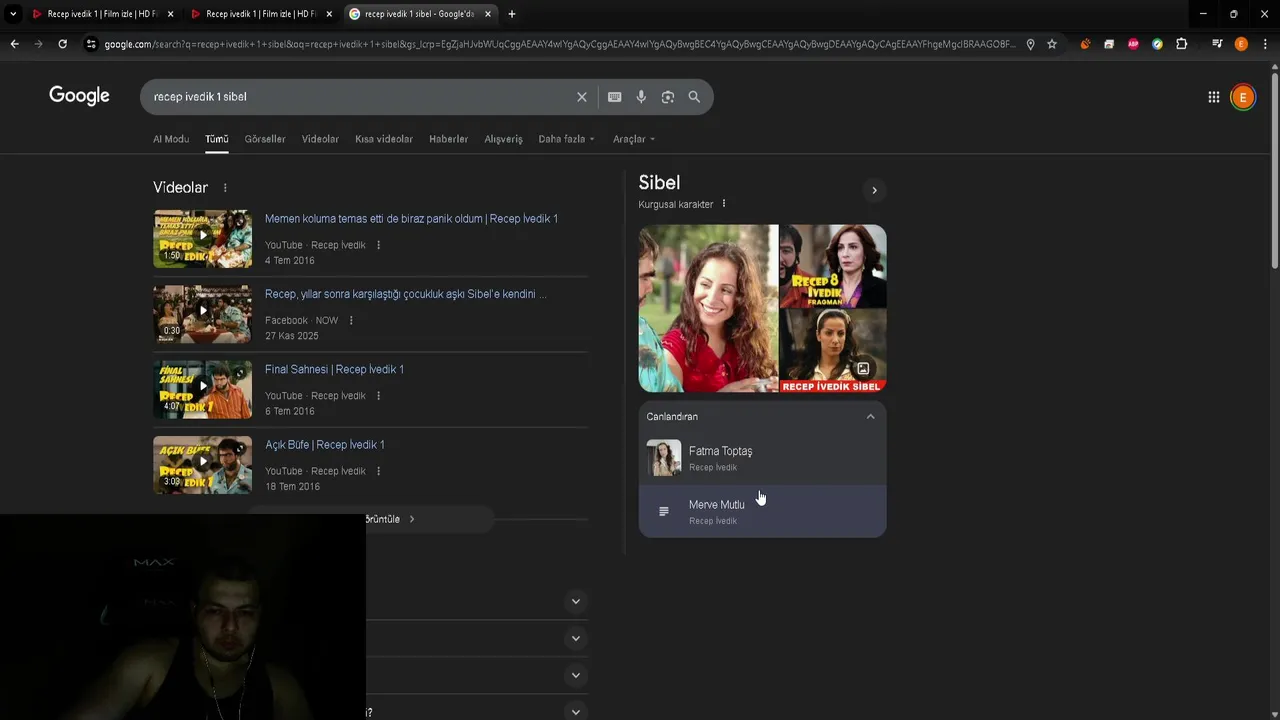
Task: Open more options for the 'Memen koluma' video
Action: point(378,245)
